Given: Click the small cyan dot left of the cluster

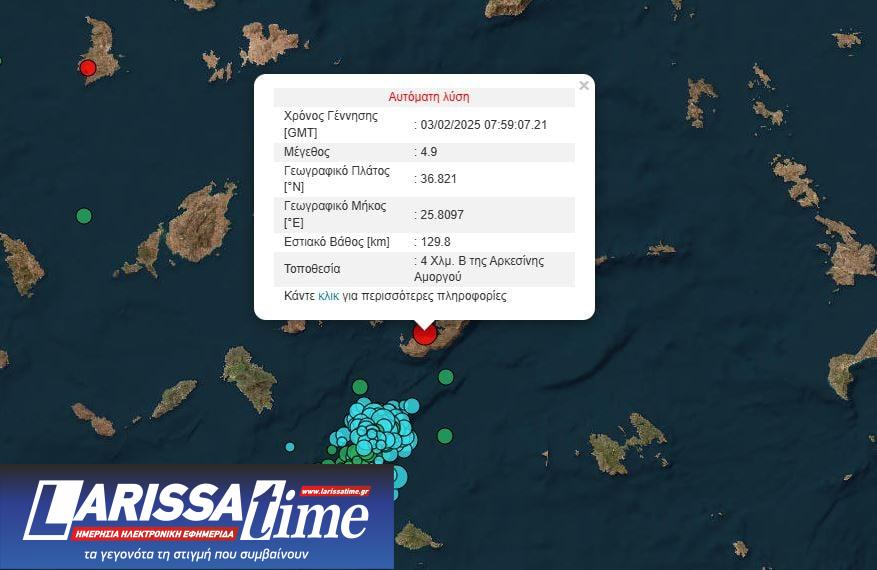Looking at the screenshot, I should click(290, 447).
